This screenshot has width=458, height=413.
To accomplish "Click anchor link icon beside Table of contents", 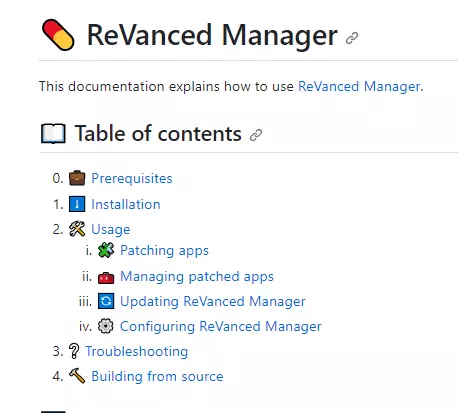I will tap(256, 135).
